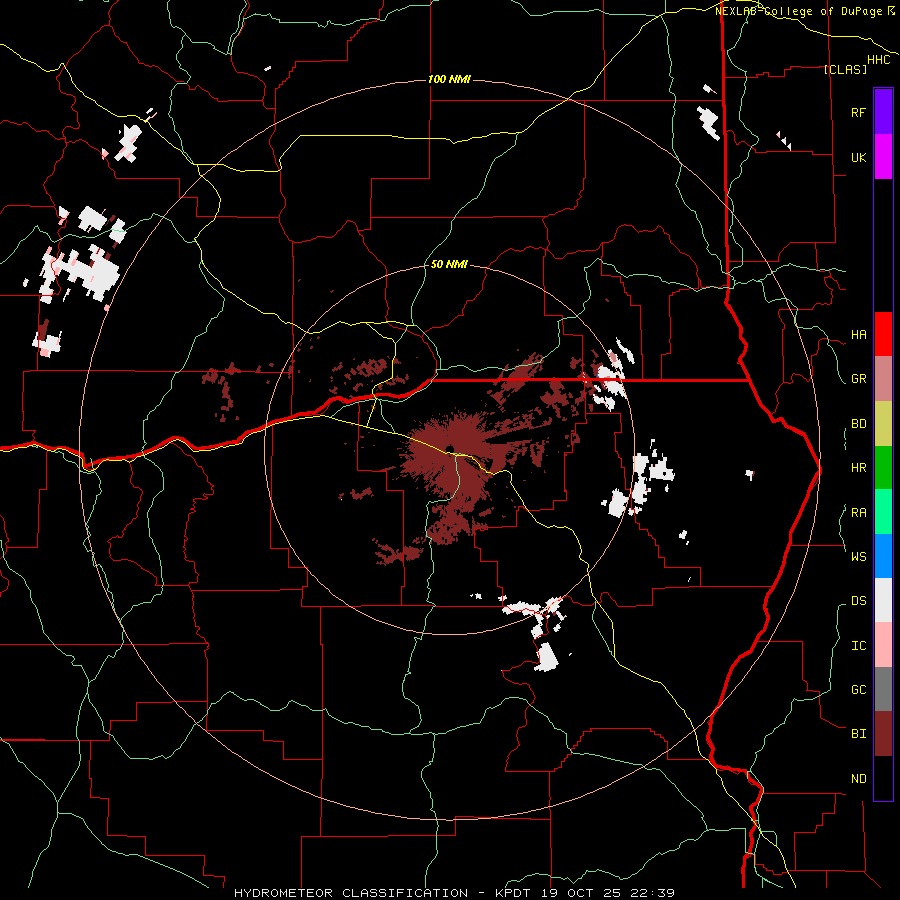Image resolution: width=900 pixels, height=900 pixels.
Task: Click the [CLAS] label text
Action: (845, 69)
